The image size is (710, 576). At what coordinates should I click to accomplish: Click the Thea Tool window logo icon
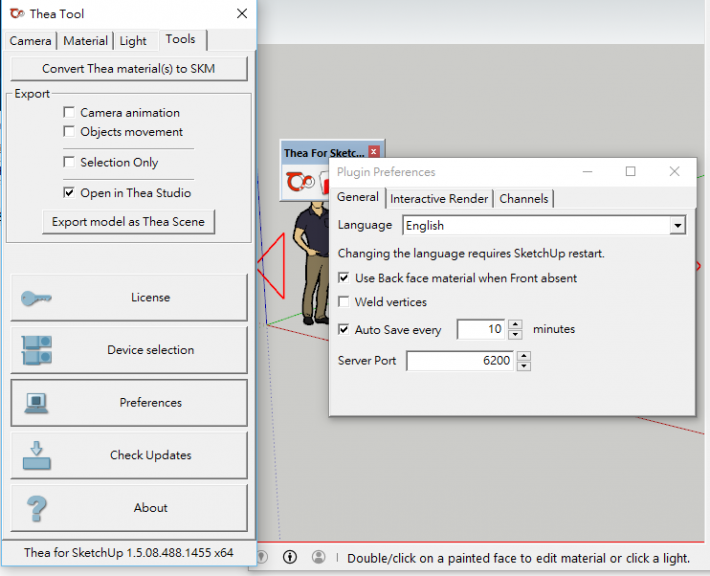point(17,14)
